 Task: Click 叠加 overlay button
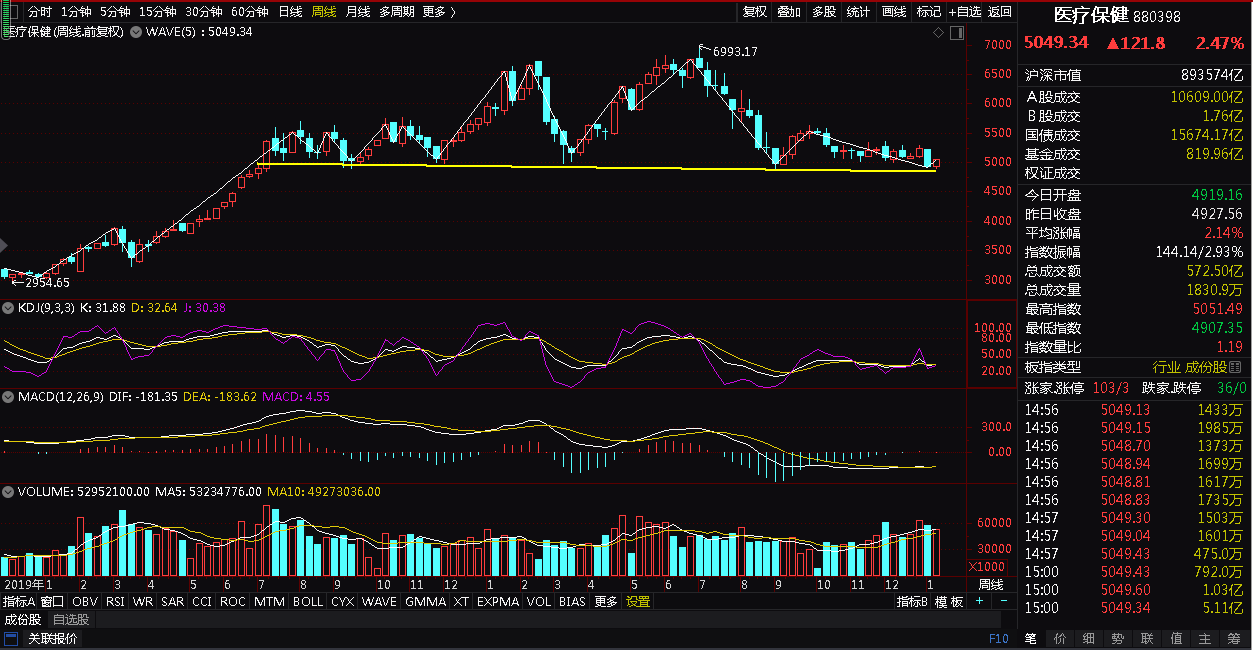(789, 12)
